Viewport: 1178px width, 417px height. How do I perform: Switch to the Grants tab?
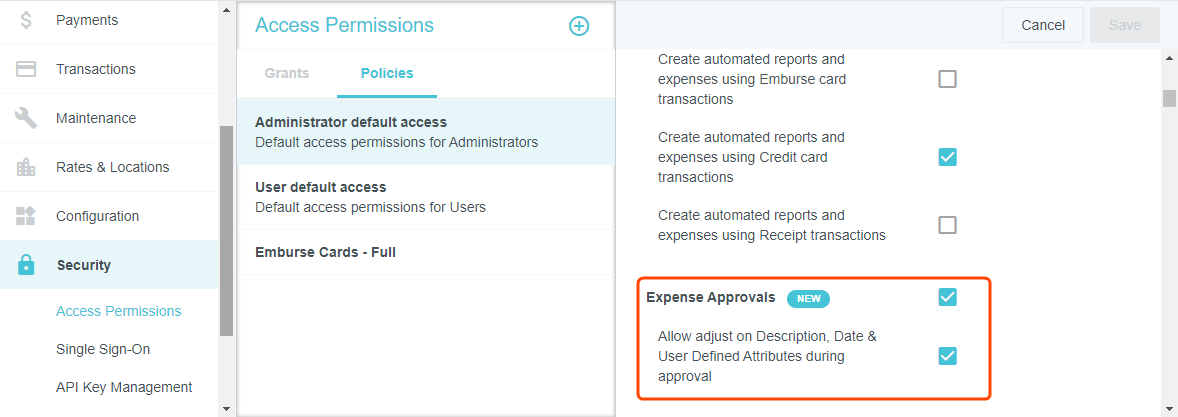(x=287, y=73)
